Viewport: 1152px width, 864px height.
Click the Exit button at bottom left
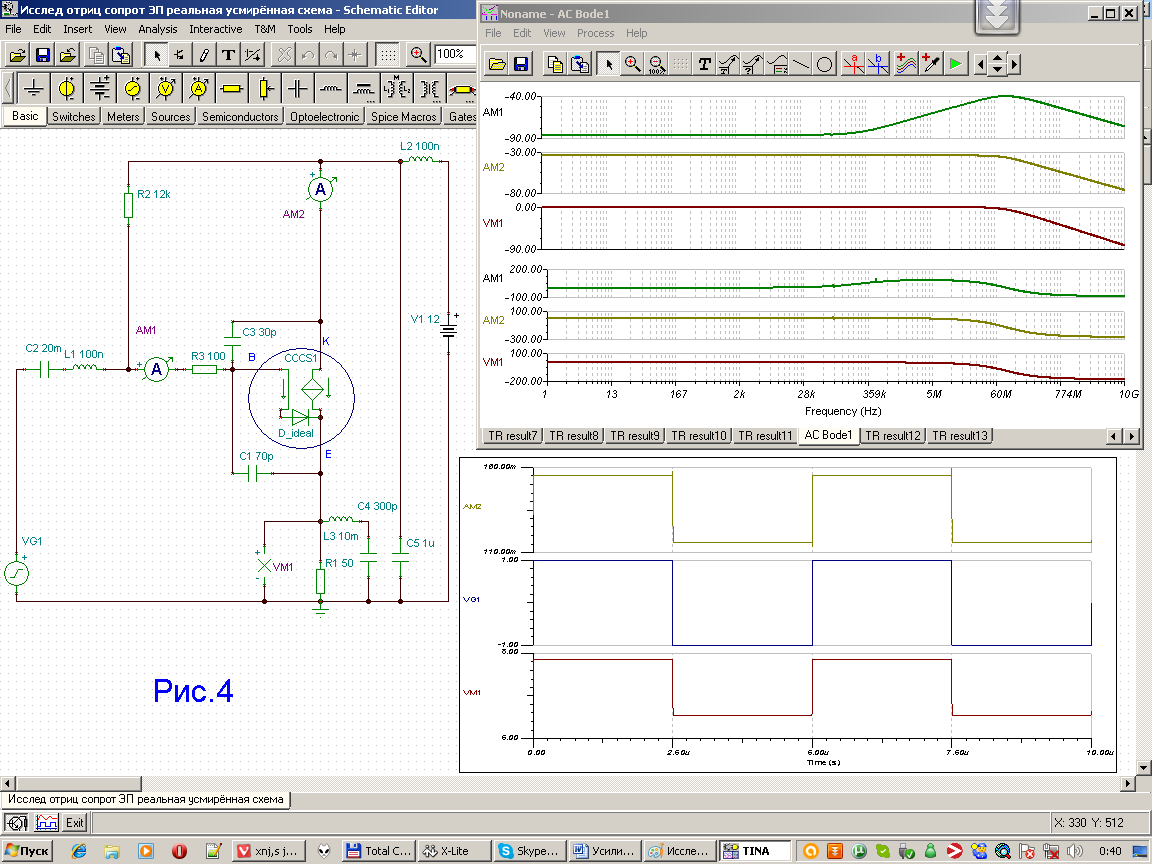[75, 823]
